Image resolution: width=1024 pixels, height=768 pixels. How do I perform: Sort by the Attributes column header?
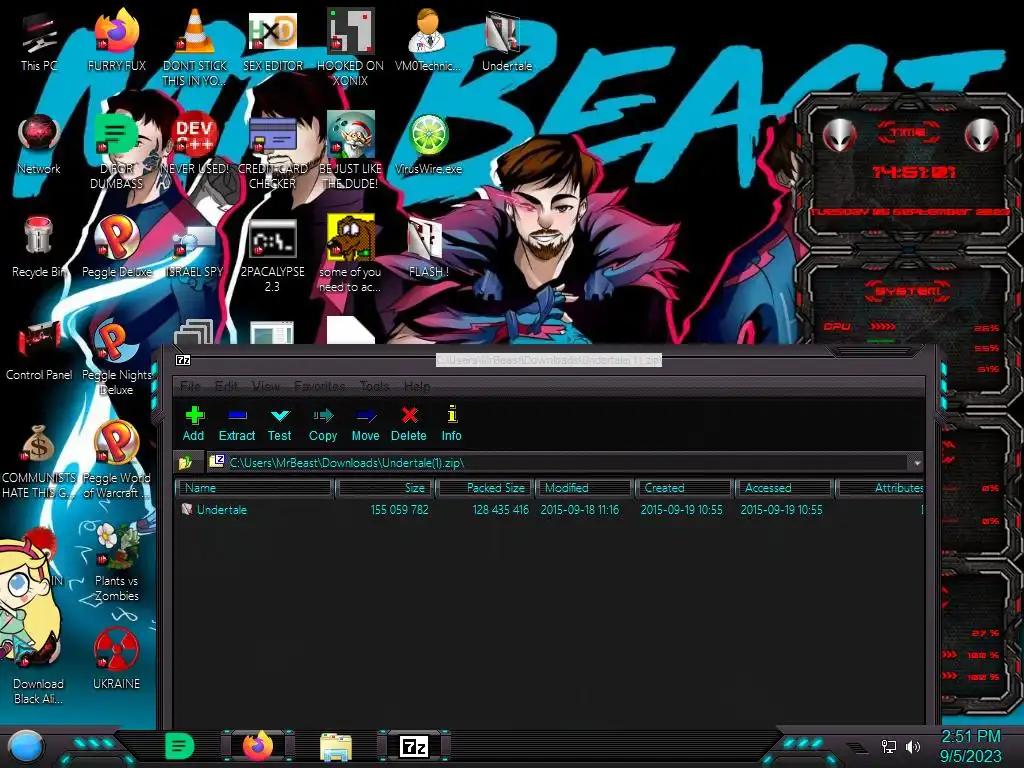click(x=880, y=488)
